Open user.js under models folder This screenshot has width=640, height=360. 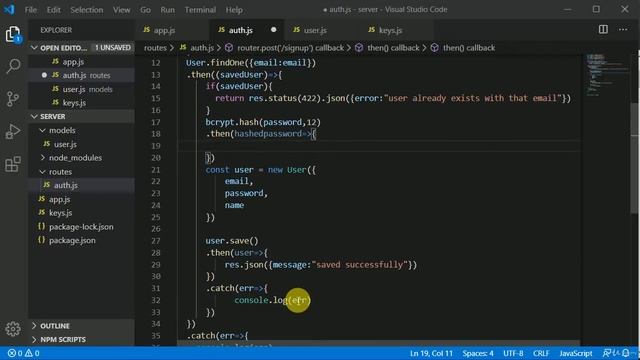pyautogui.click(x=81, y=144)
